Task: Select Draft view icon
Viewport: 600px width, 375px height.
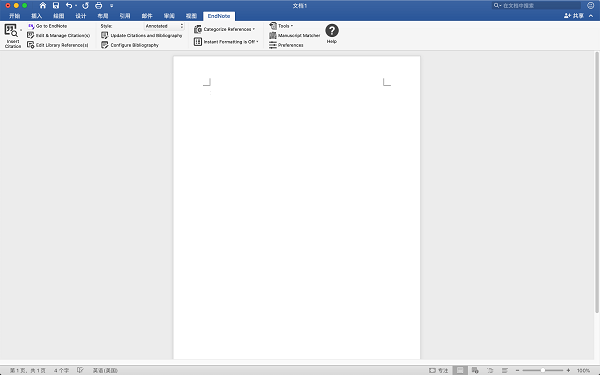Action: pyautogui.click(x=505, y=370)
